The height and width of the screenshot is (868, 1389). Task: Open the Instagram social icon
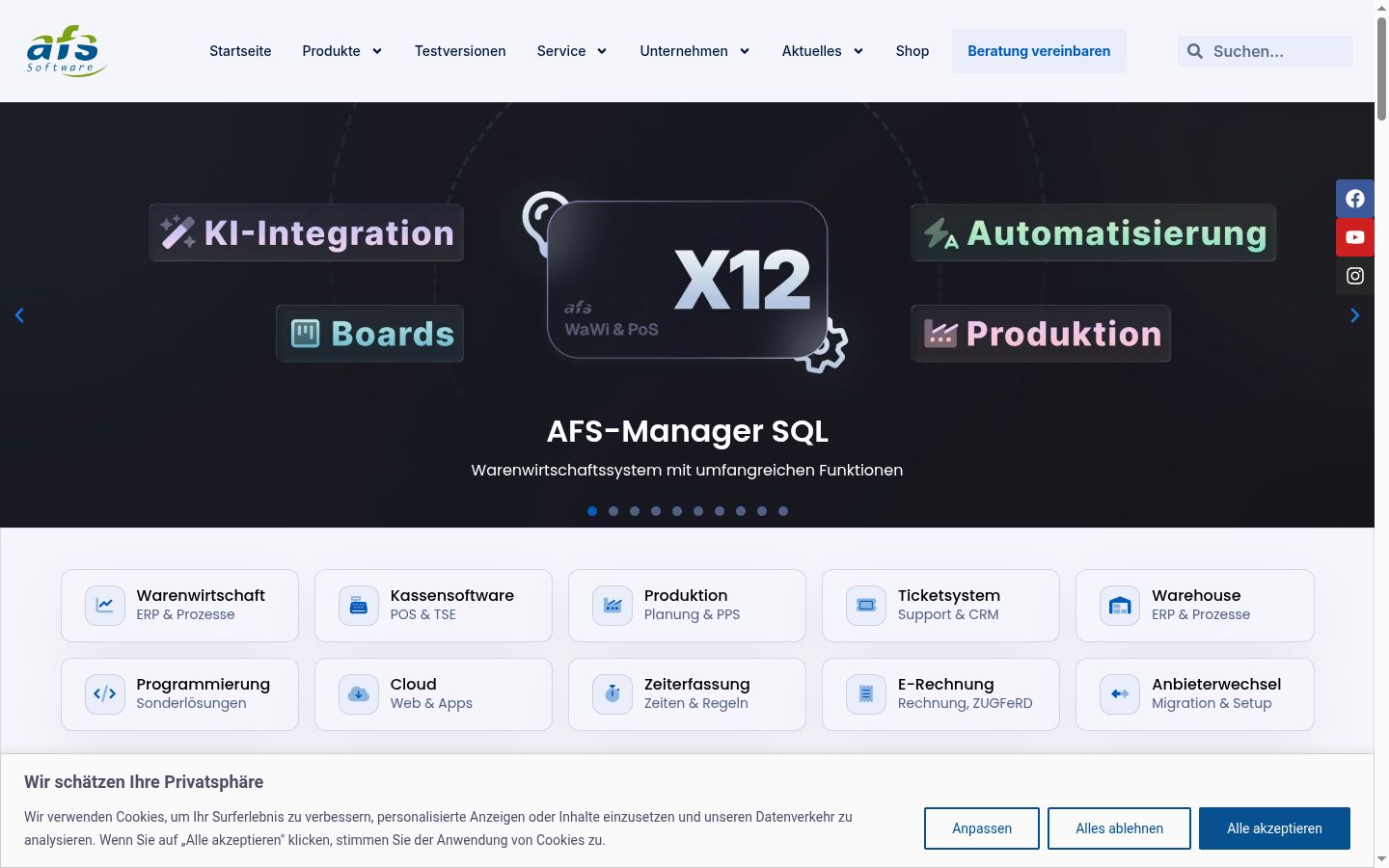click(1355, 276)
